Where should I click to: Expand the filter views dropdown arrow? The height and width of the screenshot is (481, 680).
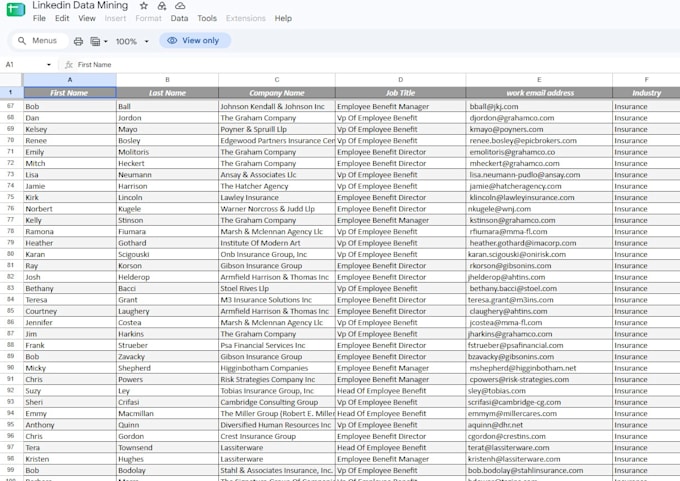point(105,41)
